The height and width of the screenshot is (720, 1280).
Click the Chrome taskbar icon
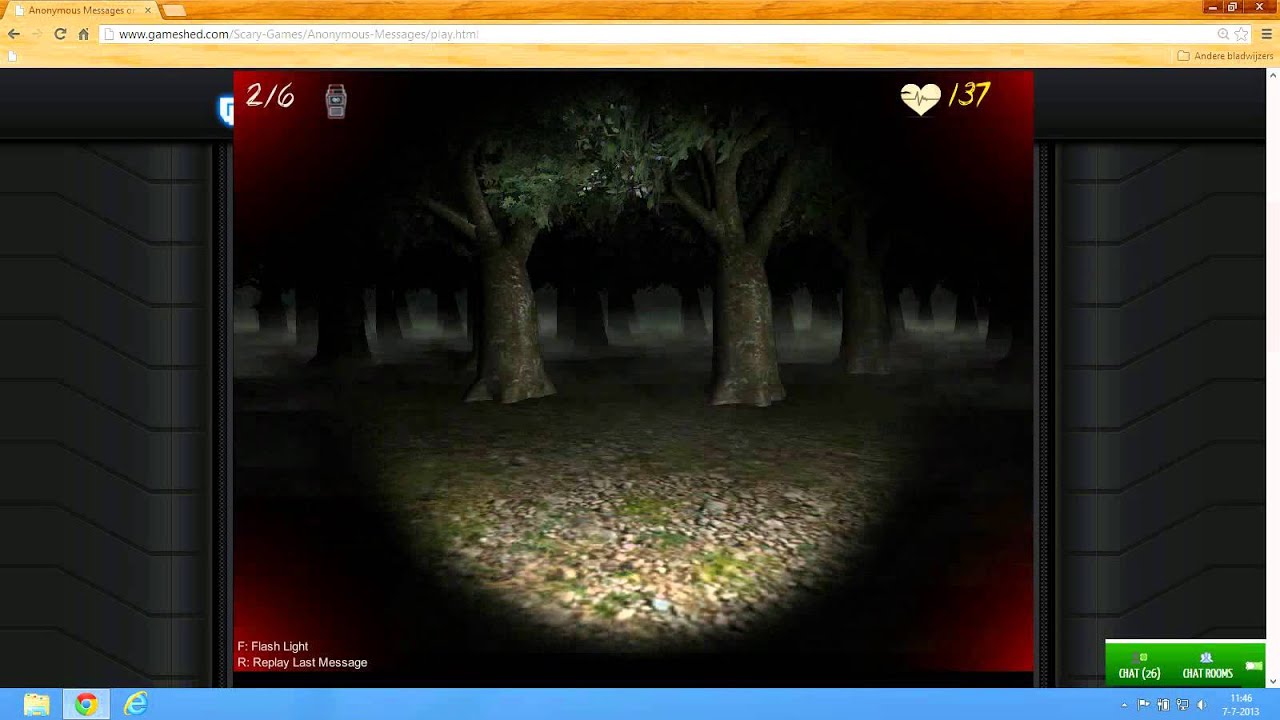(x=86, y=705)
